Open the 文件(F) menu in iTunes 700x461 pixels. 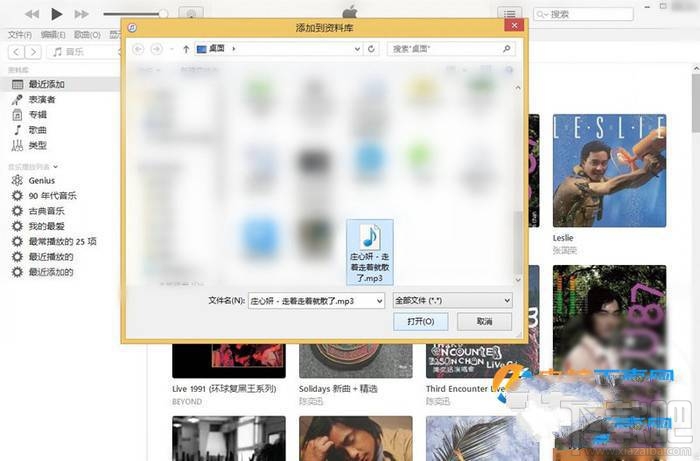pos(20,35)
